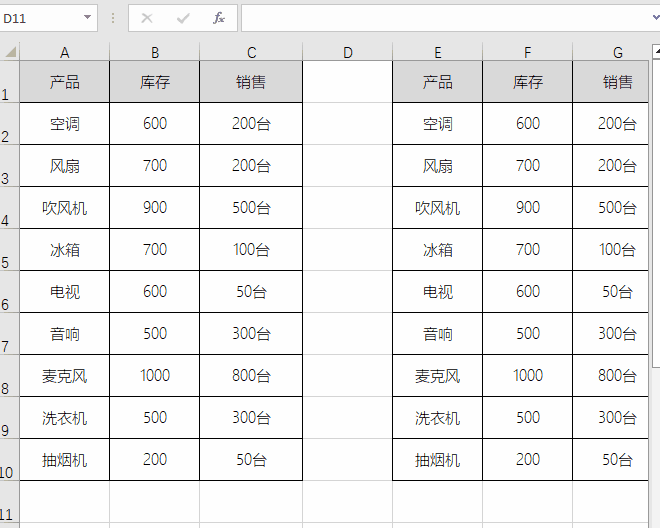The height and width of the screenshot is (528, 660).
Task: Click cell A5 containing 冰箱
Action: (x=64, y=250)
